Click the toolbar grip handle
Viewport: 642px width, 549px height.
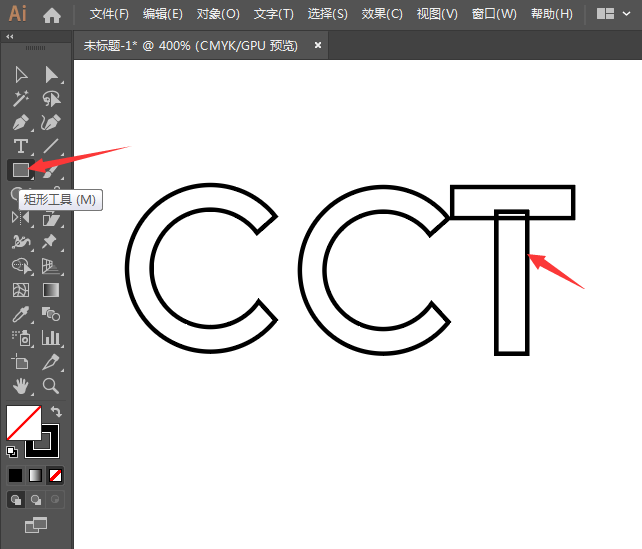pos(36,48)
